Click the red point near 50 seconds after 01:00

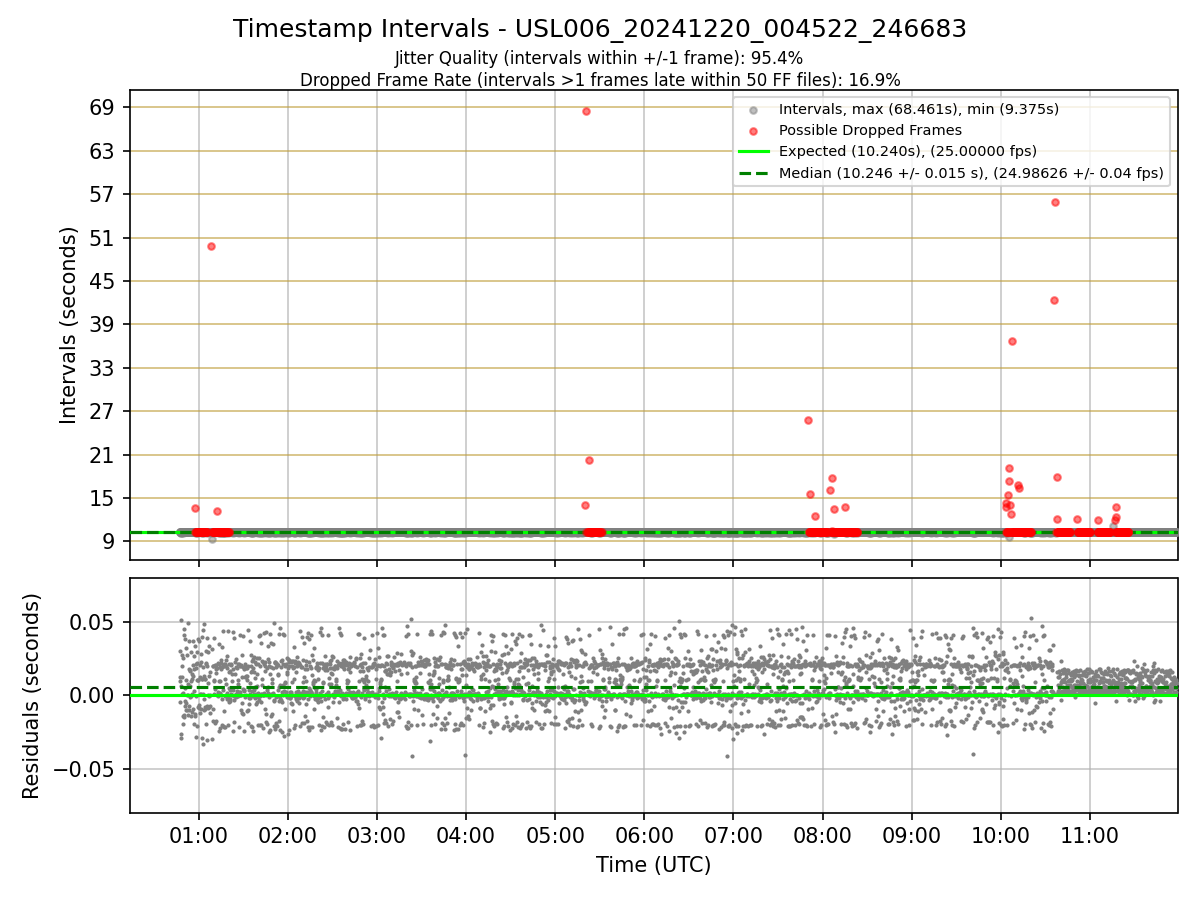point(211,246)
